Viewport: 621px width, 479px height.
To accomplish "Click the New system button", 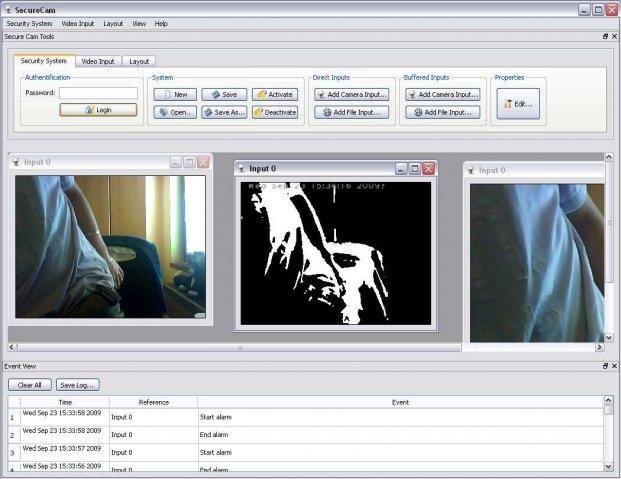I will (x=175, y=94).
